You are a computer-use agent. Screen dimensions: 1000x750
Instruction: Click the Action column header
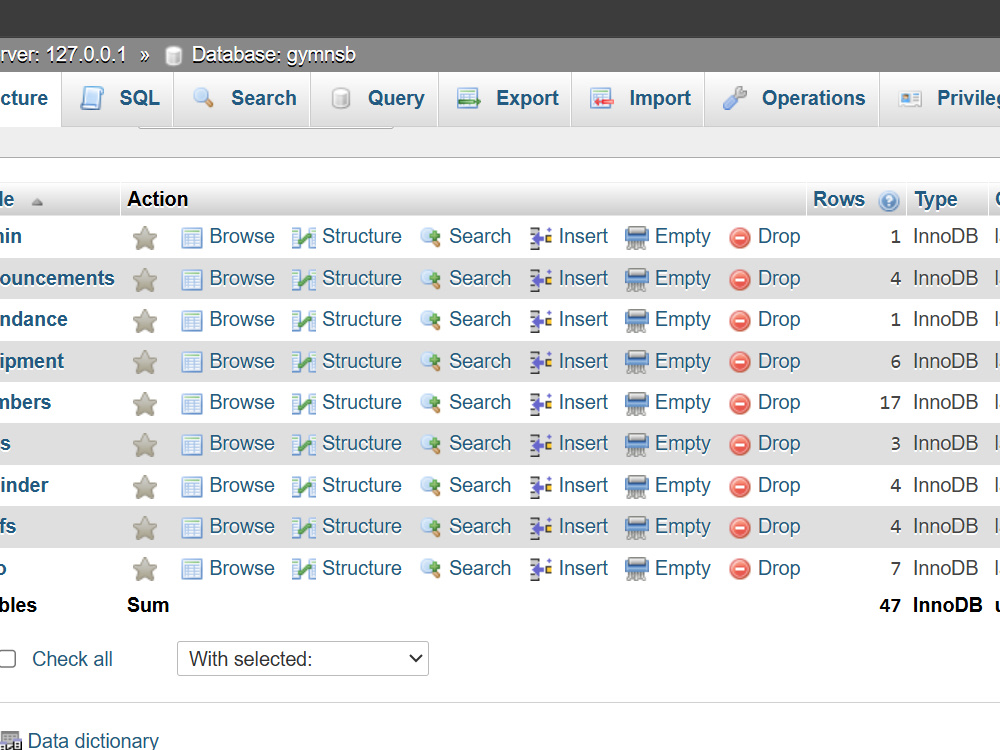click(158, 200)
